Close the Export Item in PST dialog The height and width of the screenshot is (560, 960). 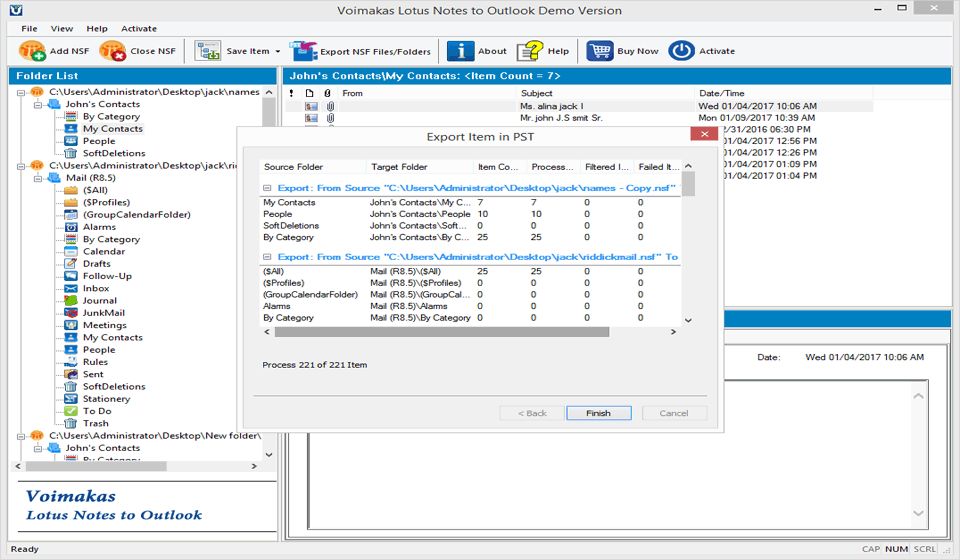point(704,133)
